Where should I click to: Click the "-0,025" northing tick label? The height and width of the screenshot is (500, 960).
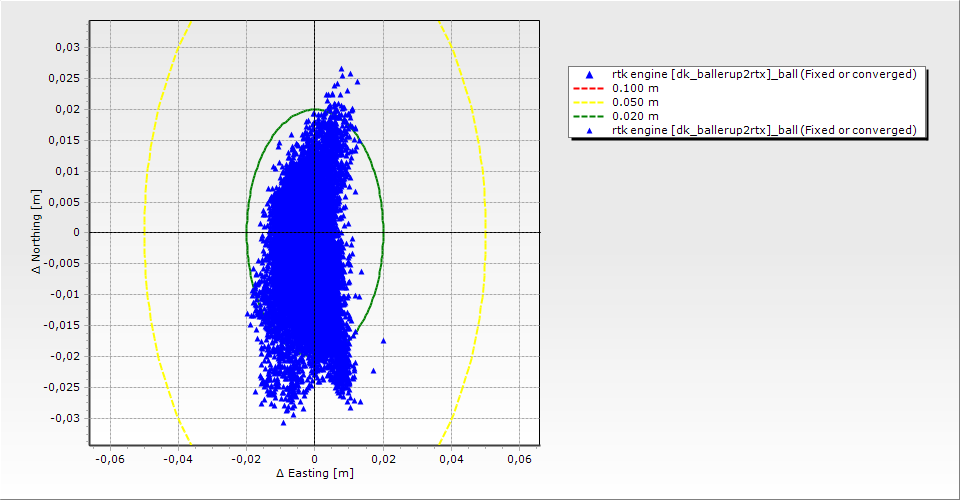coord(62,387)
